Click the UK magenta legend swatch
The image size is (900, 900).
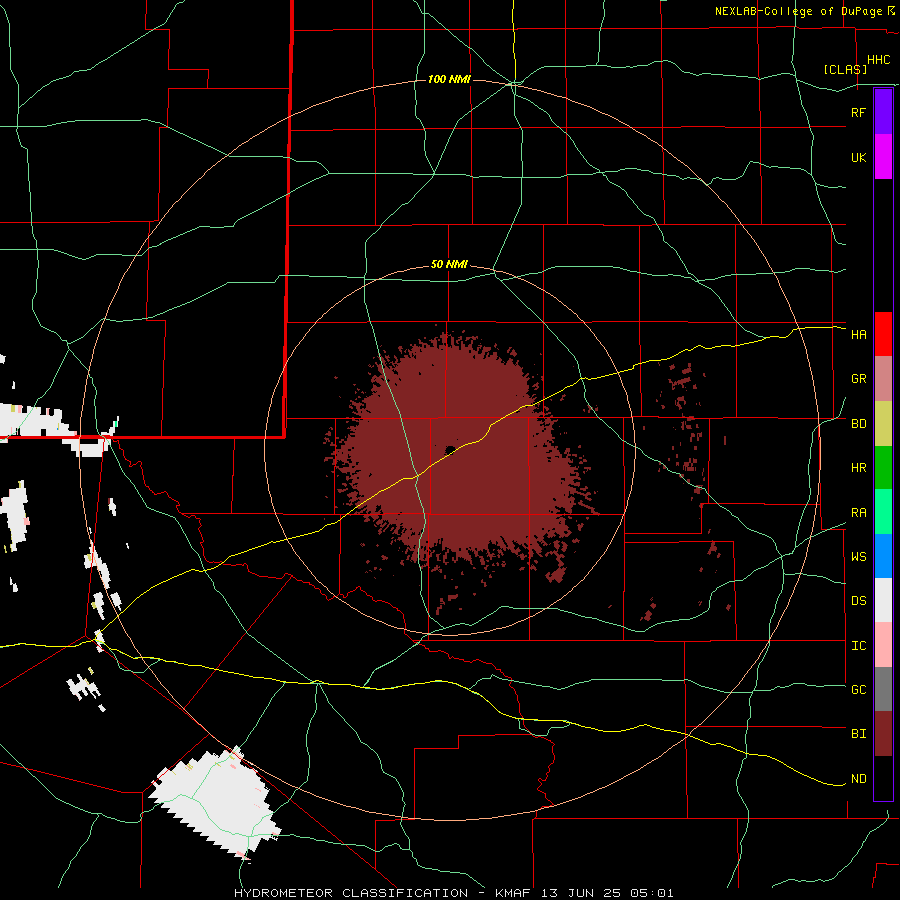coord(883,157)
